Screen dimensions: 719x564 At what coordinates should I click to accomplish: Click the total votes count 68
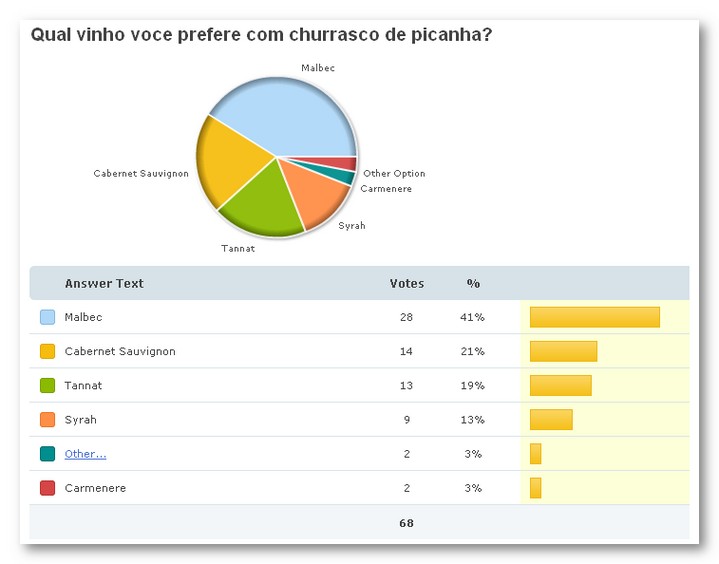point(407,522)
